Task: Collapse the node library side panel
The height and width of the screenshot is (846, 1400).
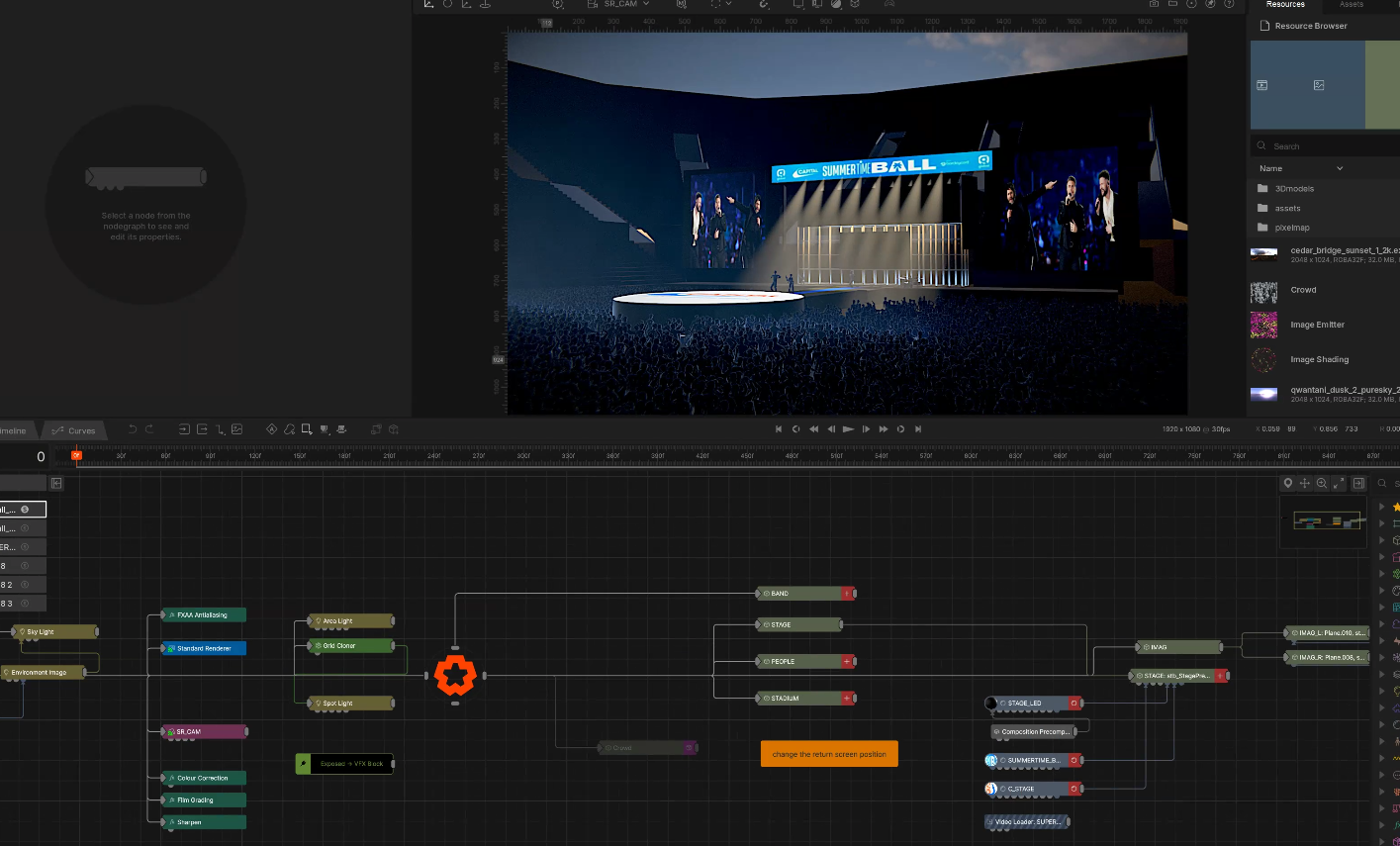Action: pos(1358,483)
